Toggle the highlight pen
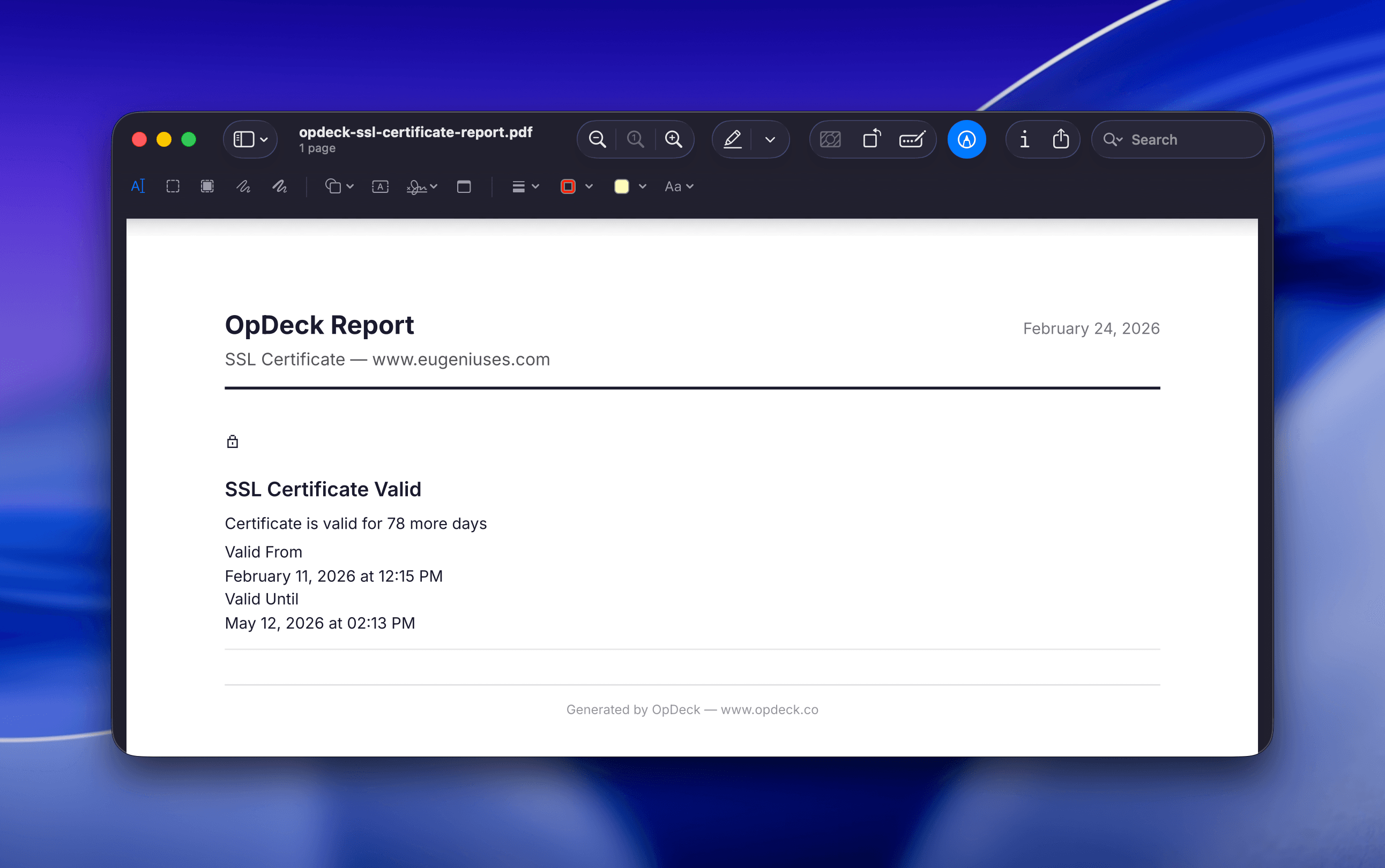1385x868 pixels. pos(733,139)
